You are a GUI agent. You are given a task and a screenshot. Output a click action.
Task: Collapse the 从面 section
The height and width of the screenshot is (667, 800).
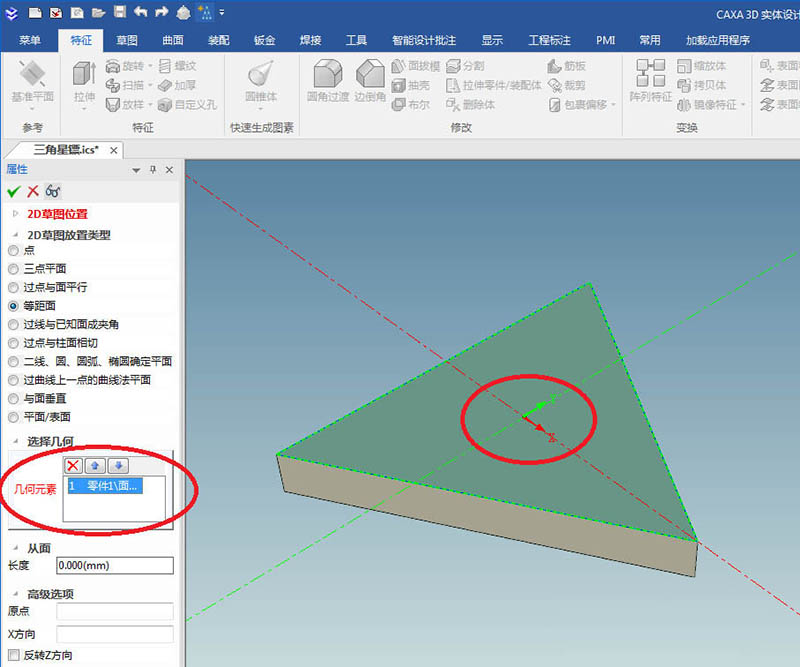pos(15,548)
